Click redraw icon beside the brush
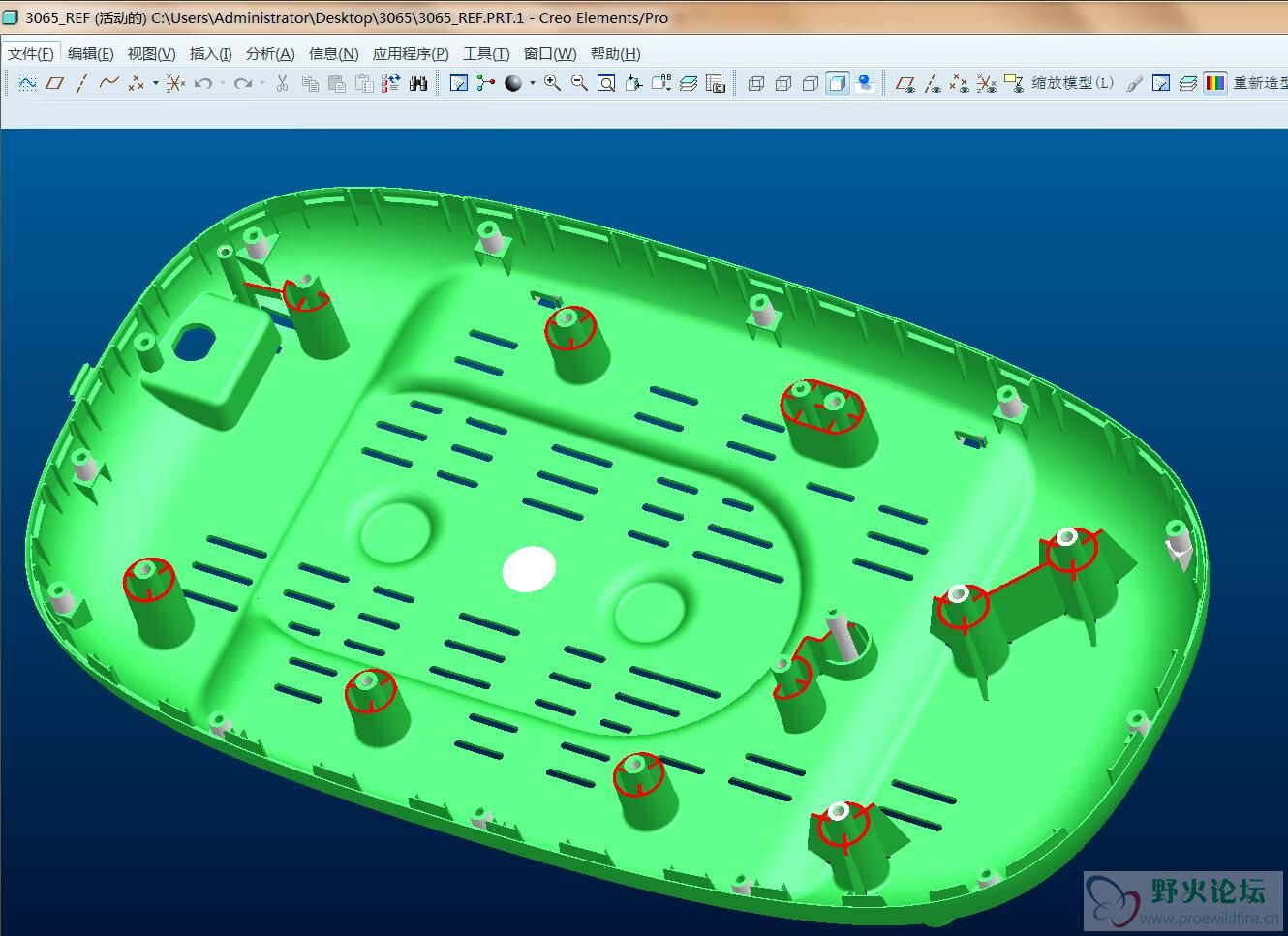The height and width of the screenshot is (936, 1288). 1161,83
